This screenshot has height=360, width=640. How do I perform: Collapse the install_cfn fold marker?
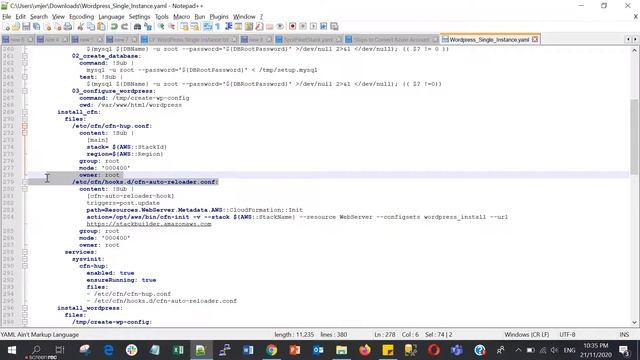pos(25,112)
